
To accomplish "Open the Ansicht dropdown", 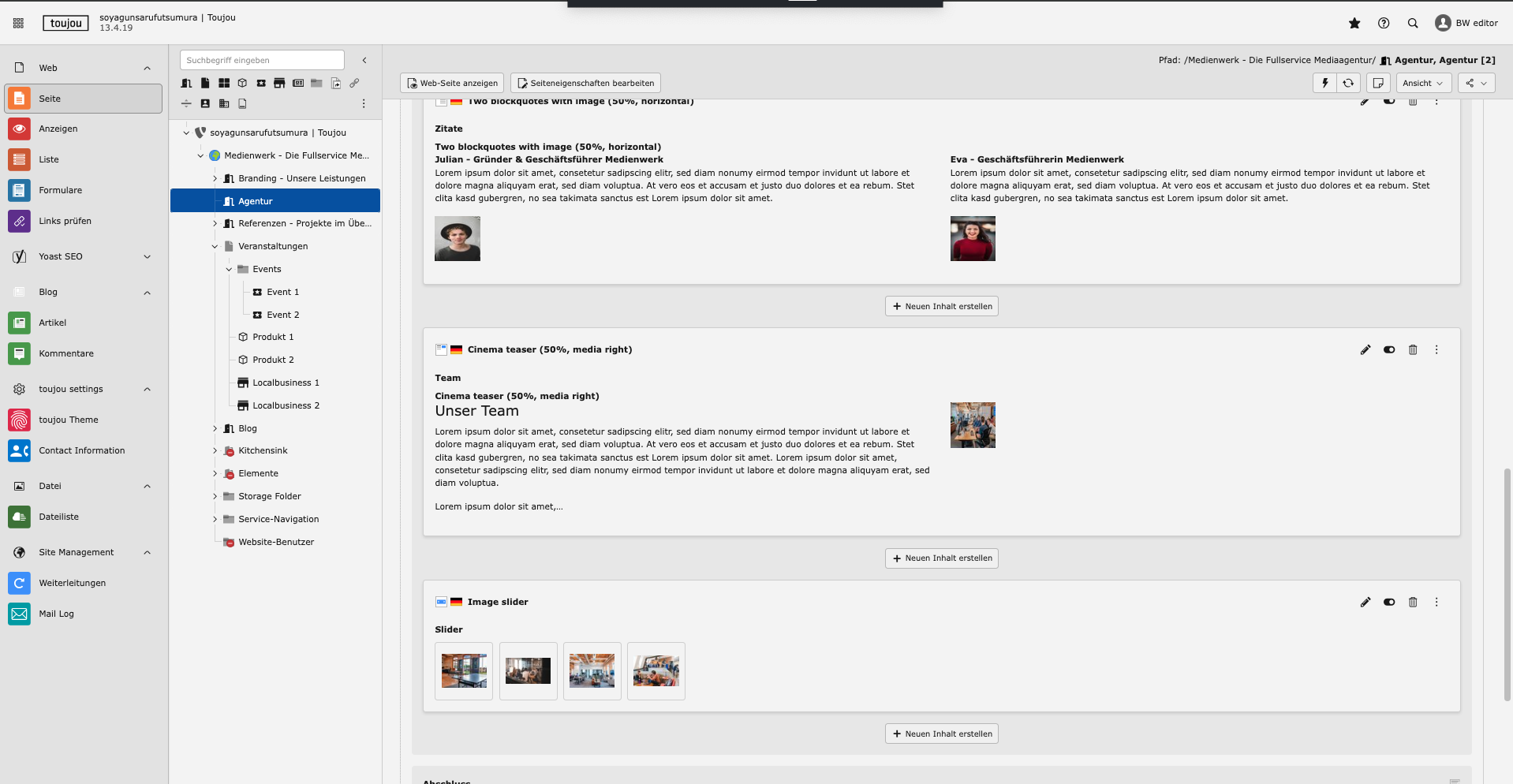I will [1422, 83].
